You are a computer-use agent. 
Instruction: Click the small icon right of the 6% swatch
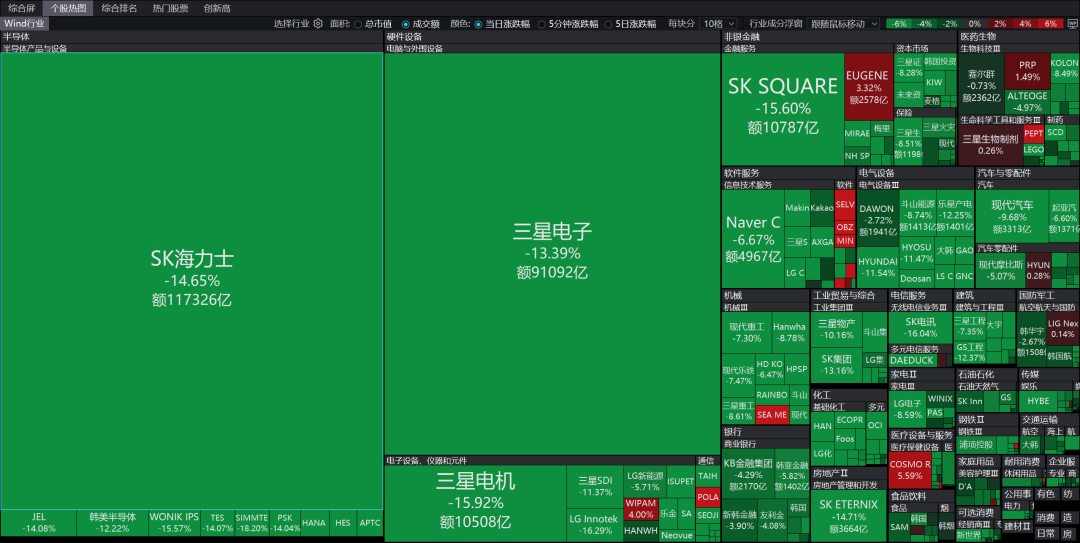click(x=1070, y=23)
